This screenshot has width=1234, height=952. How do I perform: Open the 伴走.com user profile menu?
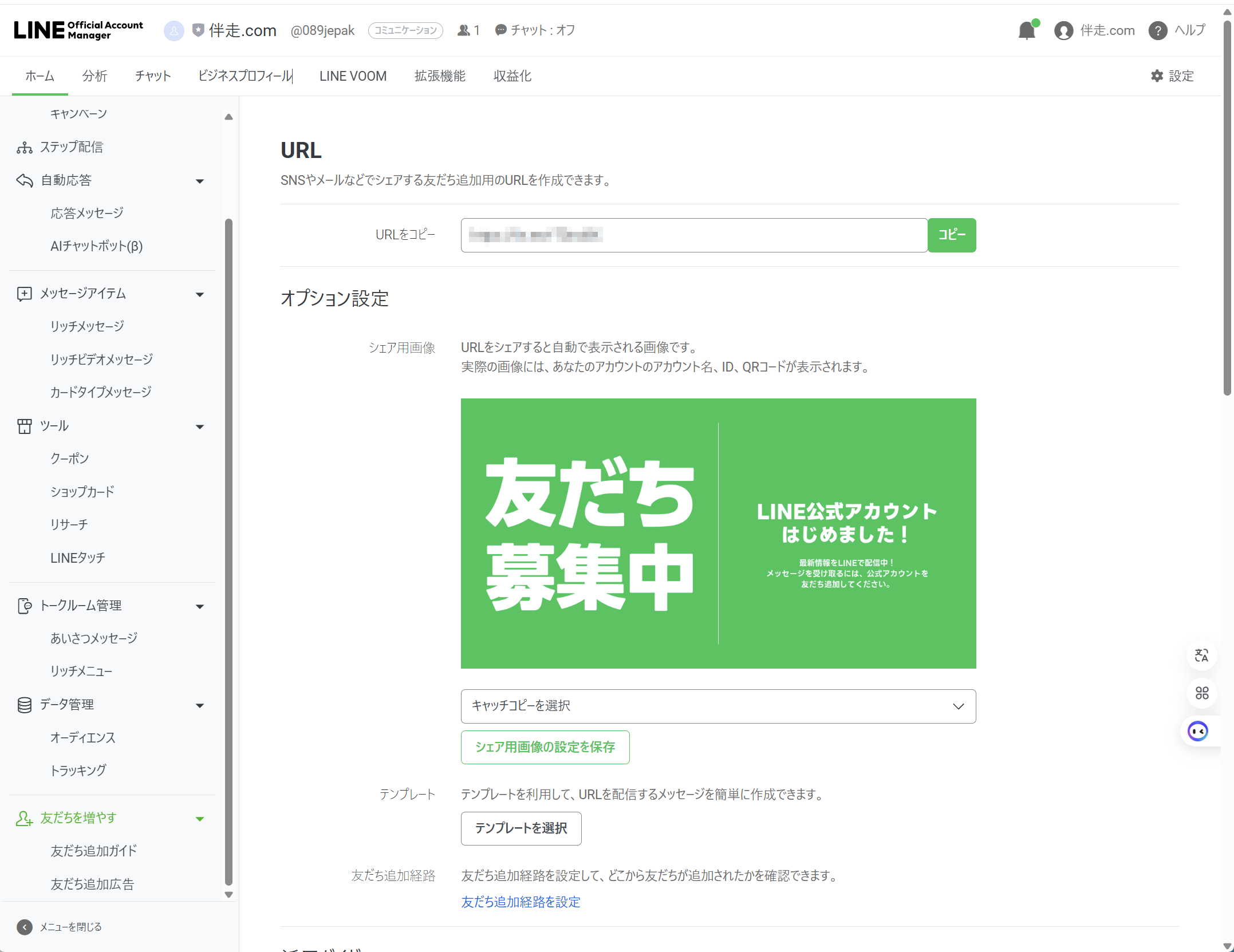pyautogui.click(x=1094, y=30)
